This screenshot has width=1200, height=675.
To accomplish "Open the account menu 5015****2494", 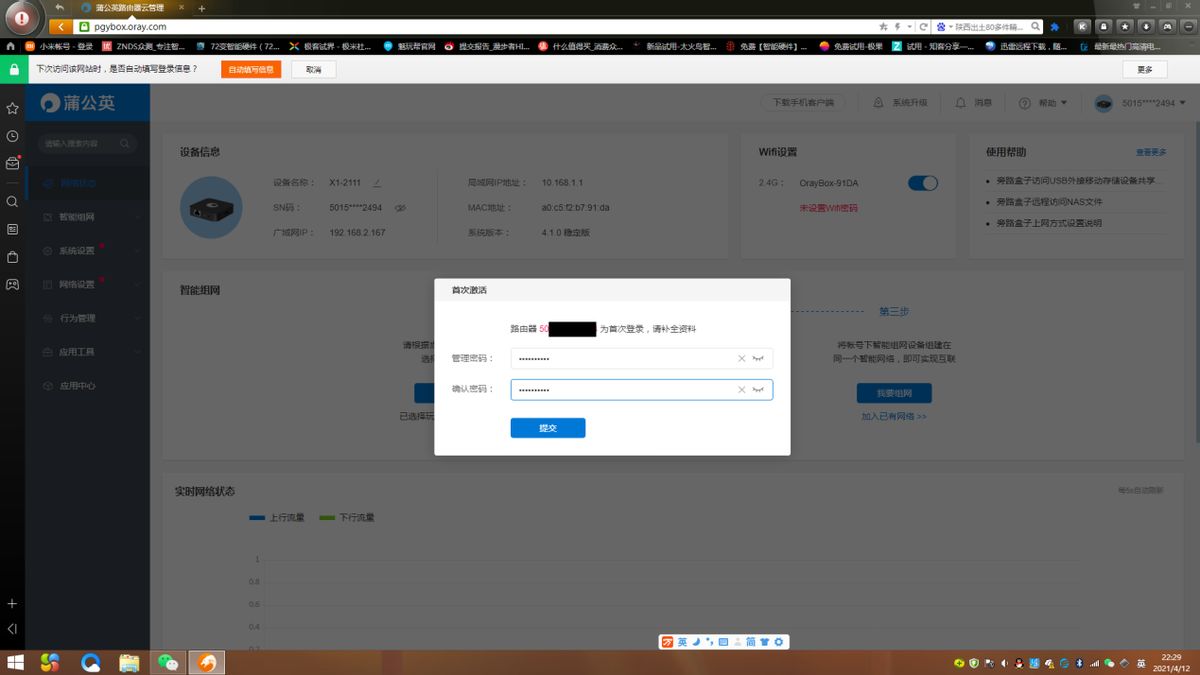I will tap(1140, 103).
